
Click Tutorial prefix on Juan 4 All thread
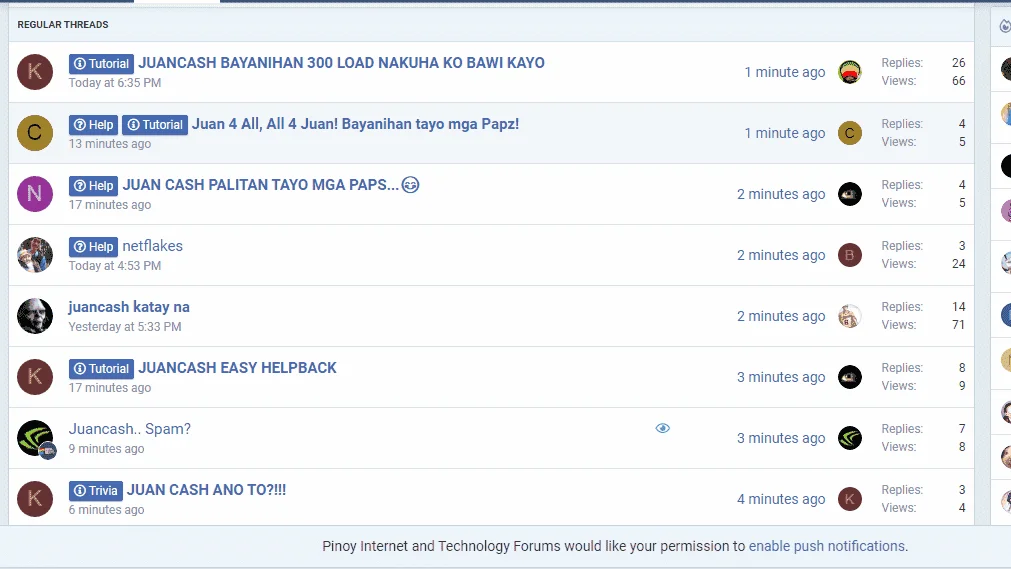[x=155, y=125]
